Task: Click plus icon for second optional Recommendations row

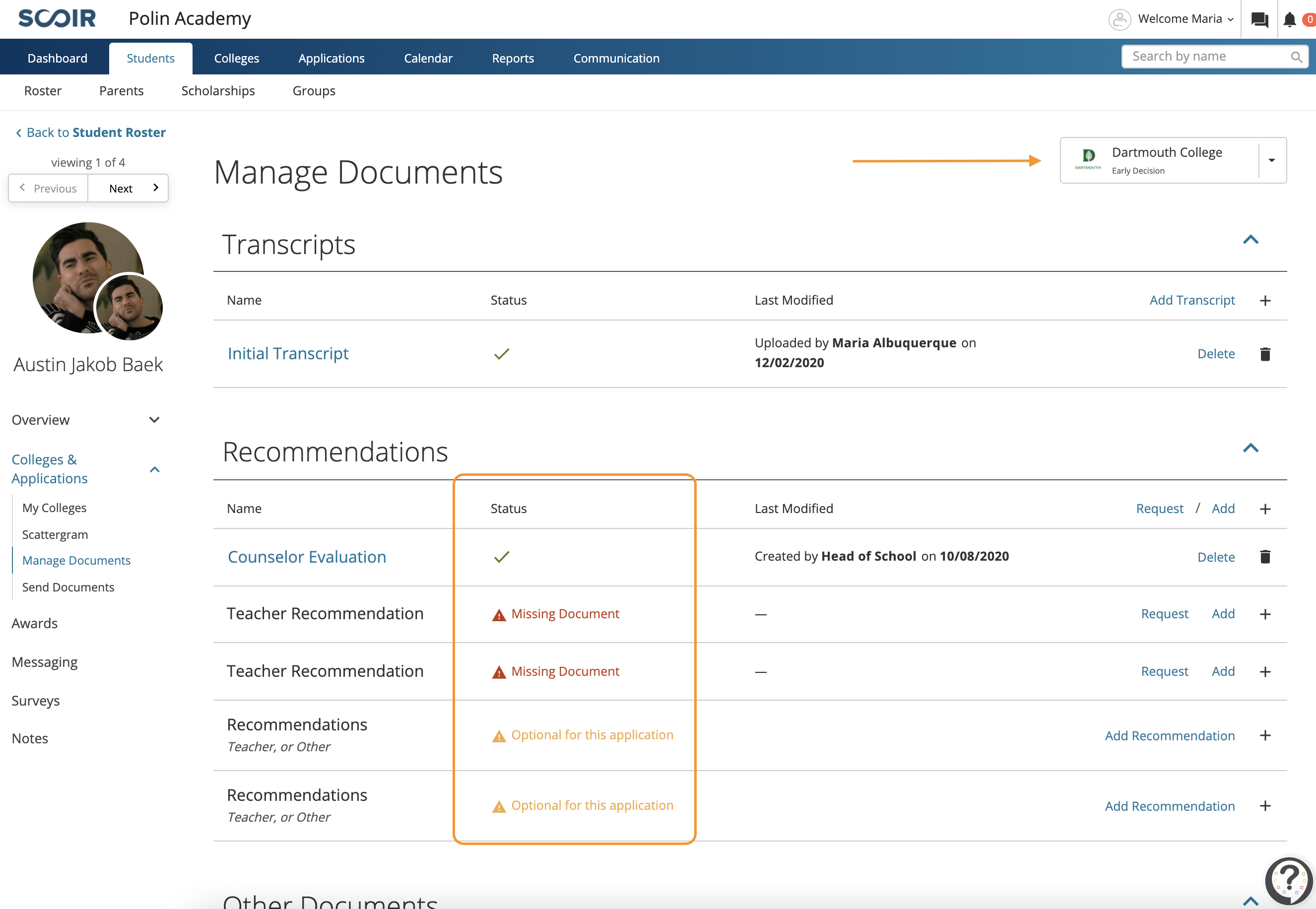Action: pos(1265,806)
